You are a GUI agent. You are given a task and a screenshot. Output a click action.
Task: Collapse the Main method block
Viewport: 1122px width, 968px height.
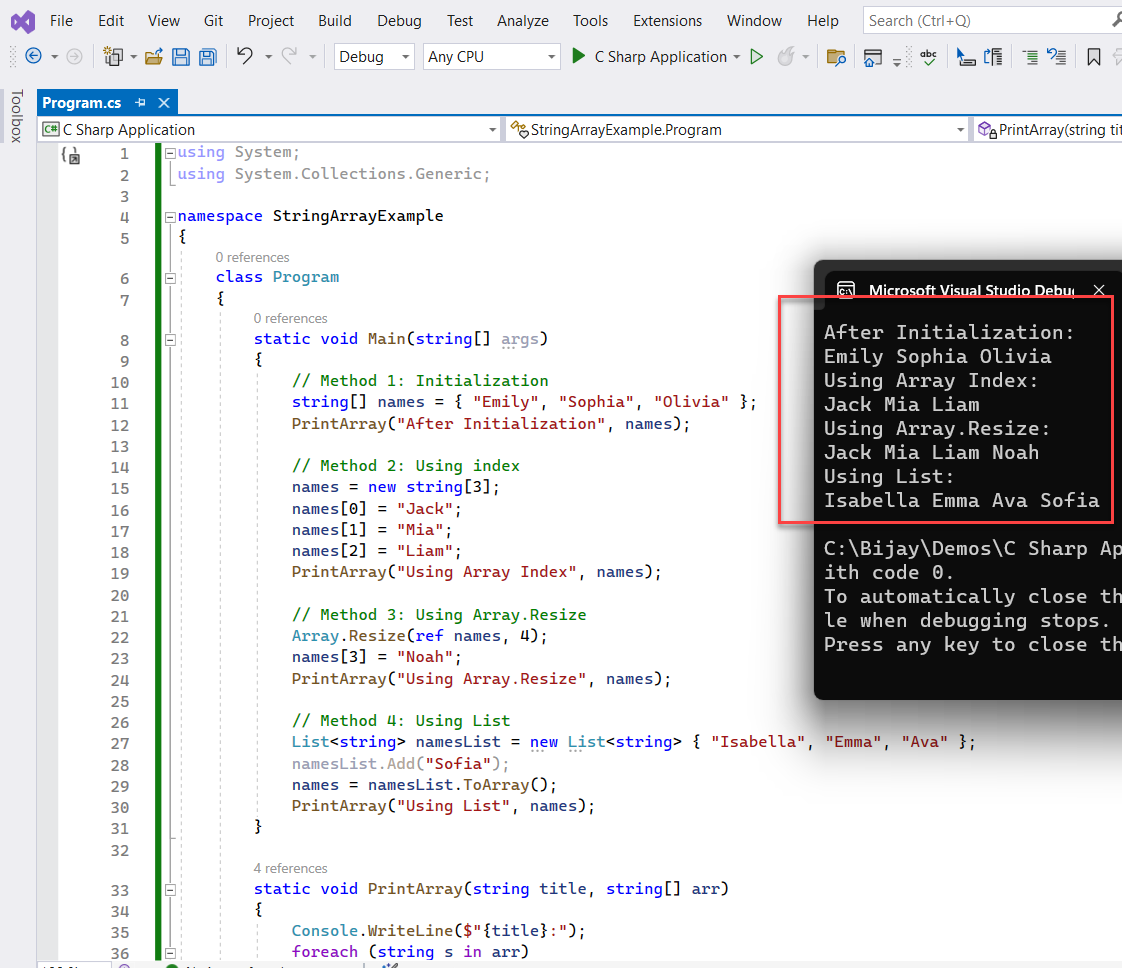tap(170, 340)
